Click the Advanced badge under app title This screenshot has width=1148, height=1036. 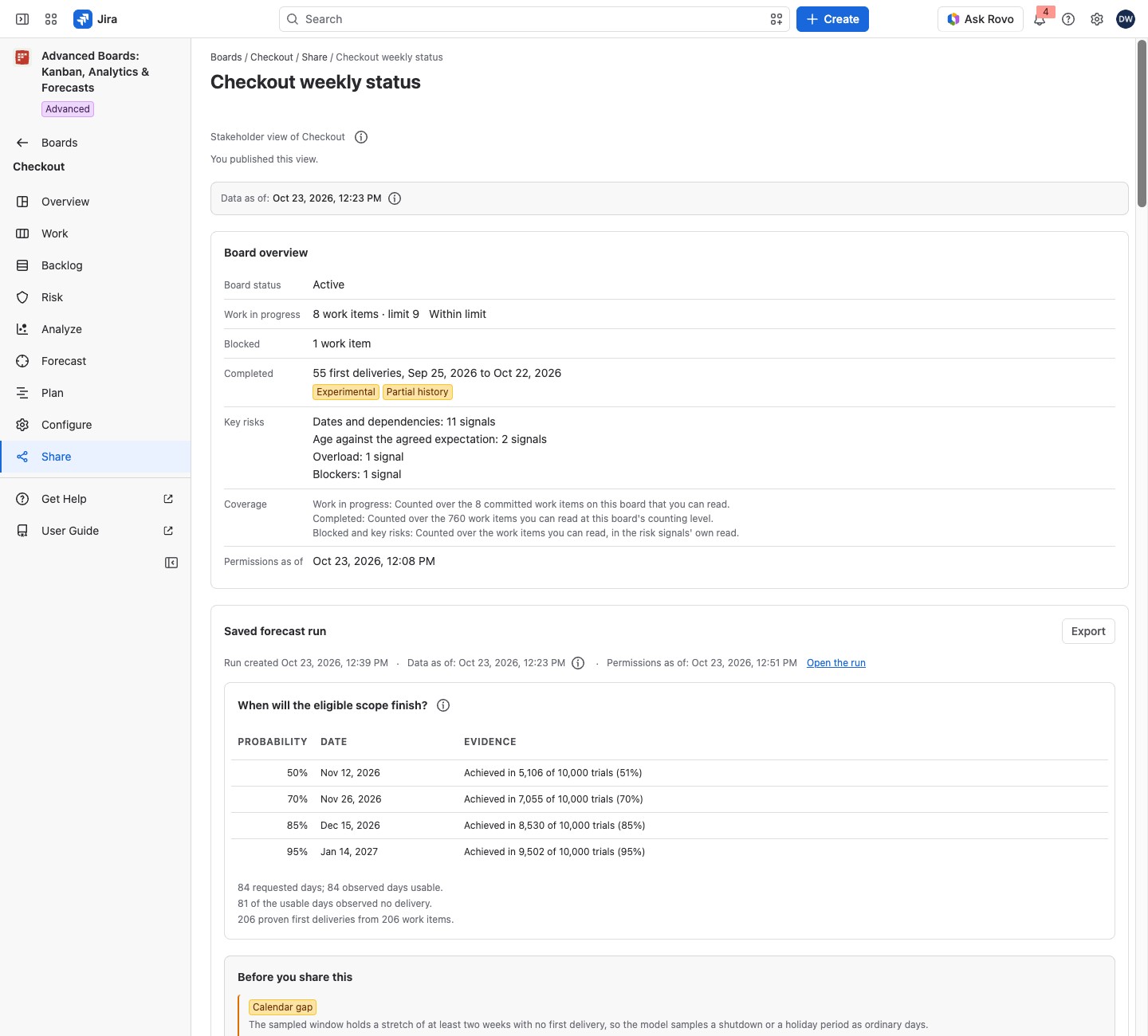pos(68,109)
